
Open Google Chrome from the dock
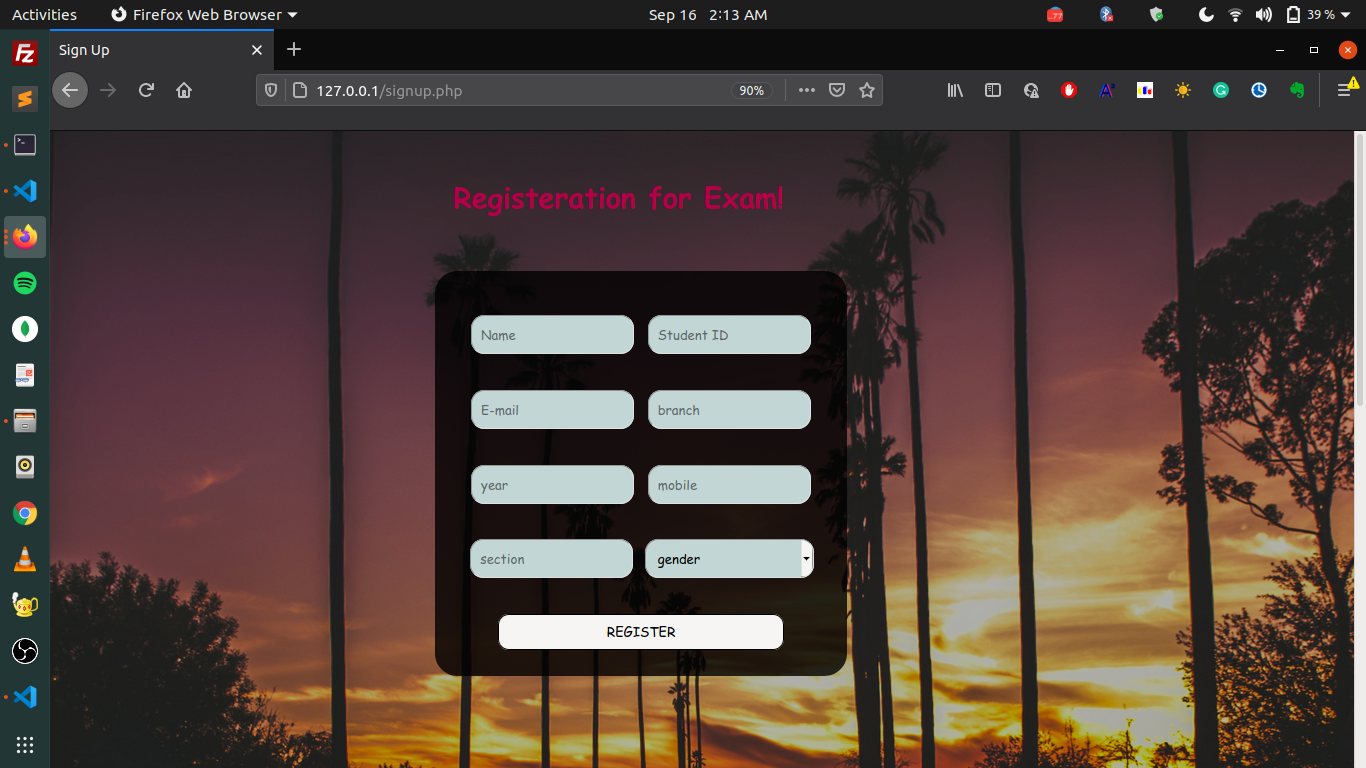pyautogui.click(x=25, y=513)
